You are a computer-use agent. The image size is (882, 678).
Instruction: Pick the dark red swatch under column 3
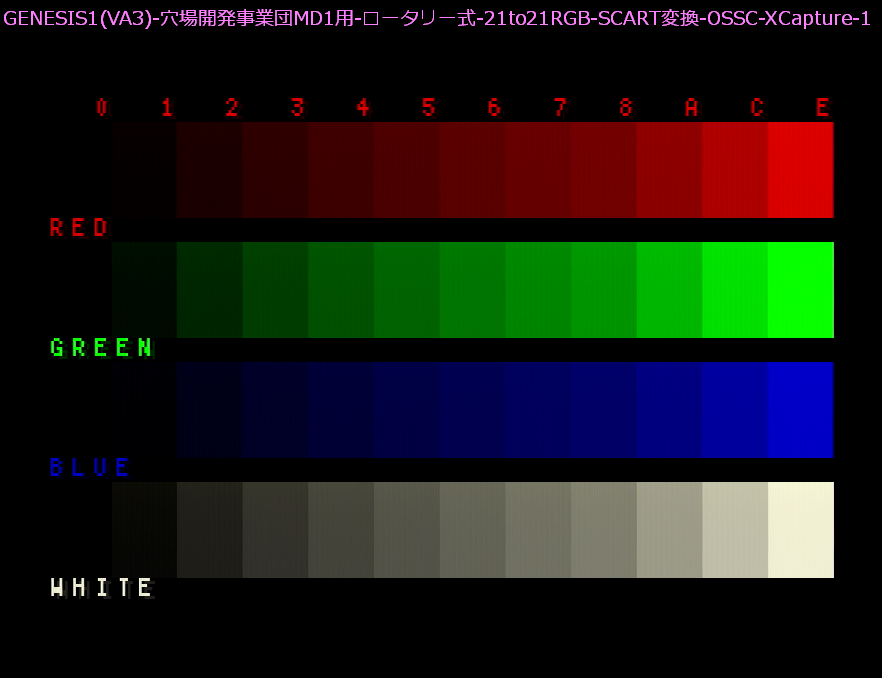click(276, 170)
